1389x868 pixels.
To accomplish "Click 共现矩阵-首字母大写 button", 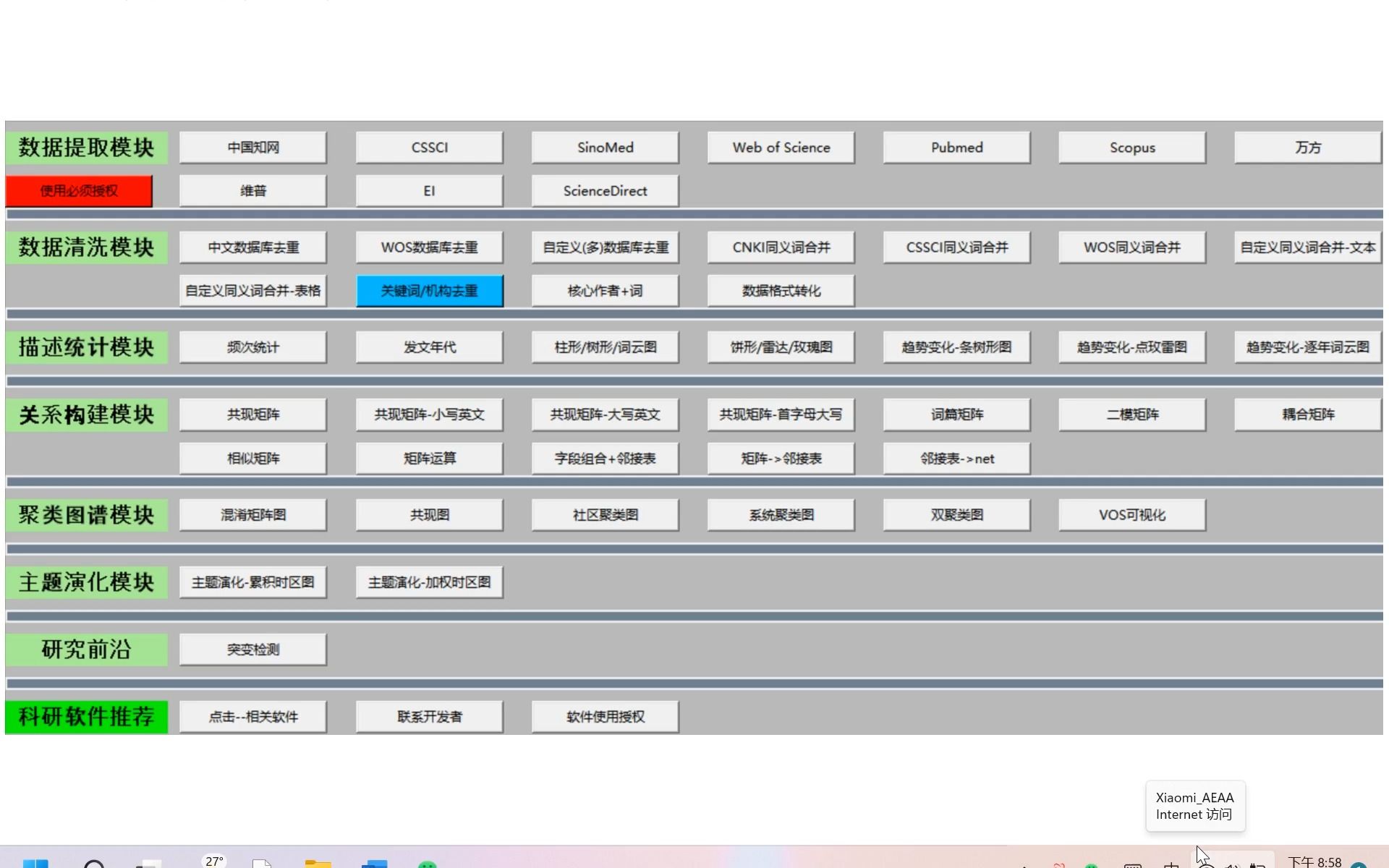I will point(781,414).
